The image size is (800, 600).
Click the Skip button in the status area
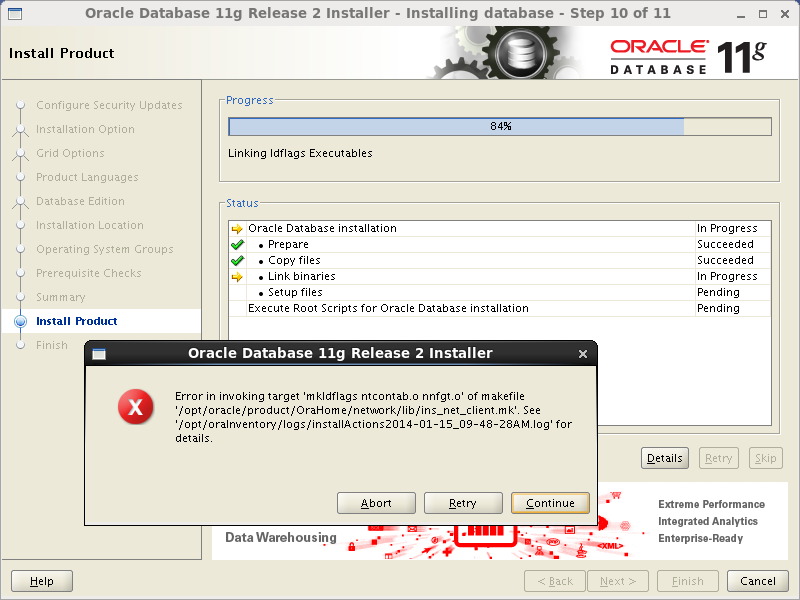pyautogui.click(x=765, y=458)
